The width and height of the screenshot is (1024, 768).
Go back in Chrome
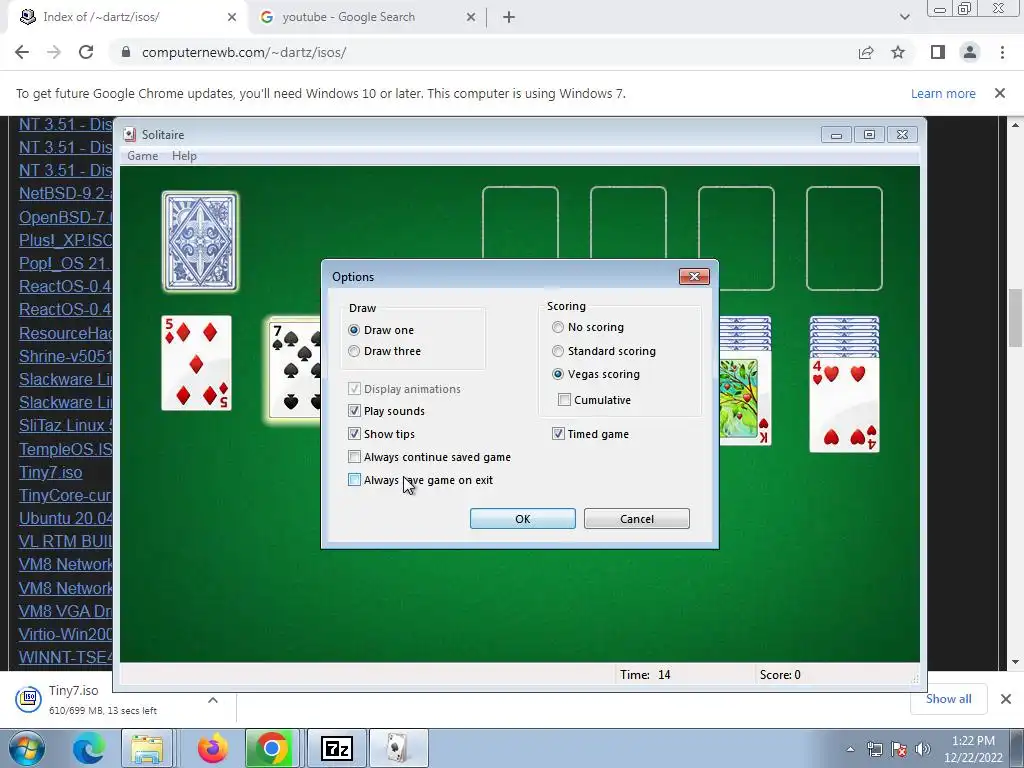(x=22, y=52)
